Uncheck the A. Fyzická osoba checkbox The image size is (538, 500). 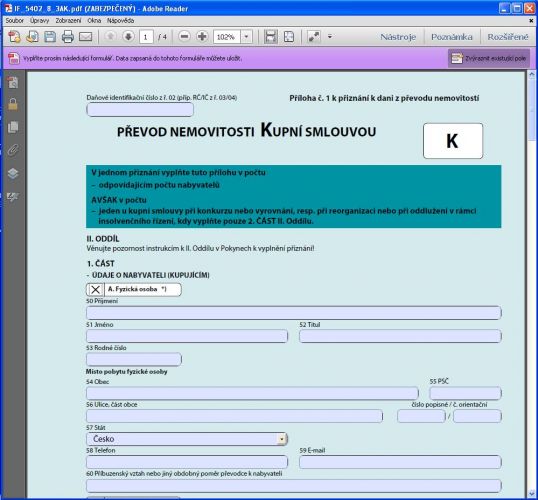point(95,289)
